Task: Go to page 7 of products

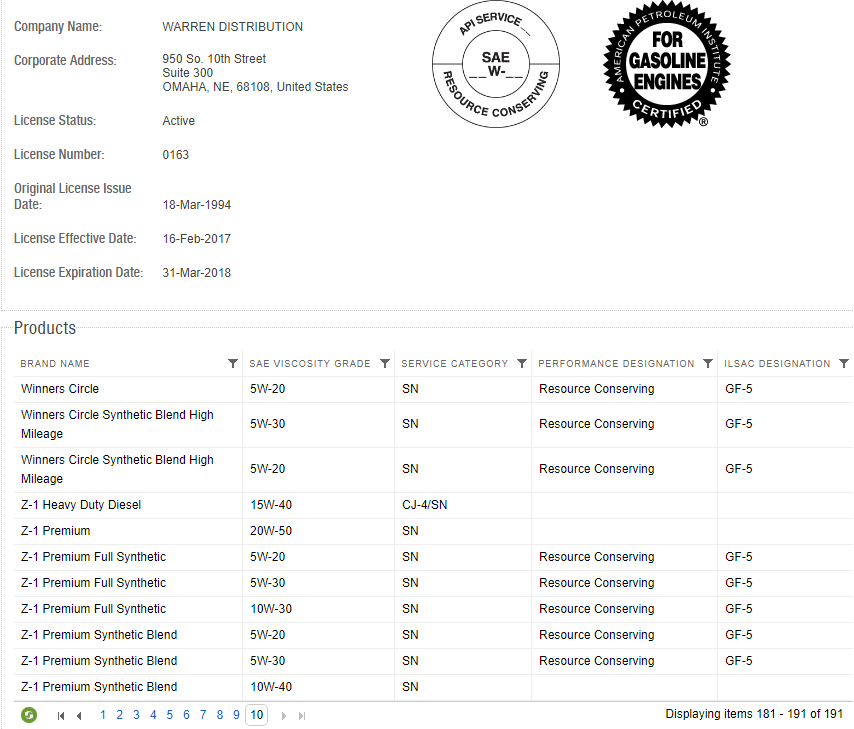Action: coord(203,715)
